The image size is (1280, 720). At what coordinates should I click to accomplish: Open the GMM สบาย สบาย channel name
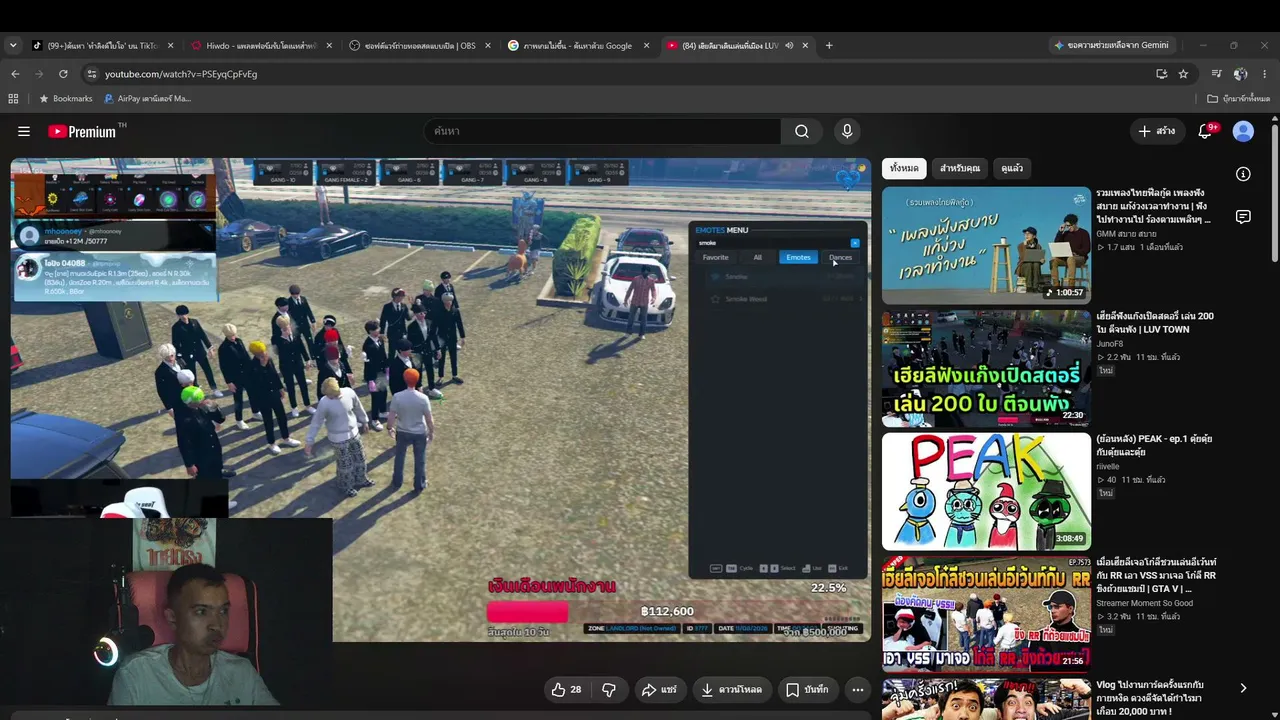point(1126,234)
